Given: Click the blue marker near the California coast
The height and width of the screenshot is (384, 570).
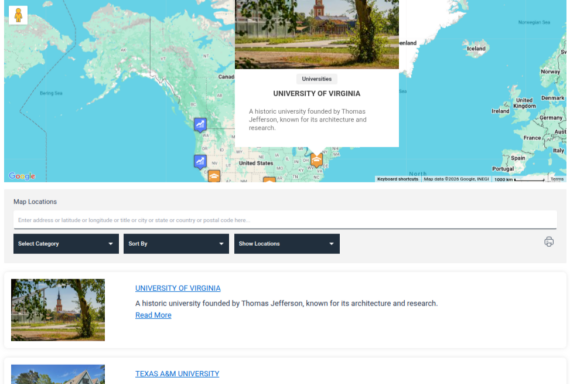Looking at the screenshot, I should pos(200,162).
